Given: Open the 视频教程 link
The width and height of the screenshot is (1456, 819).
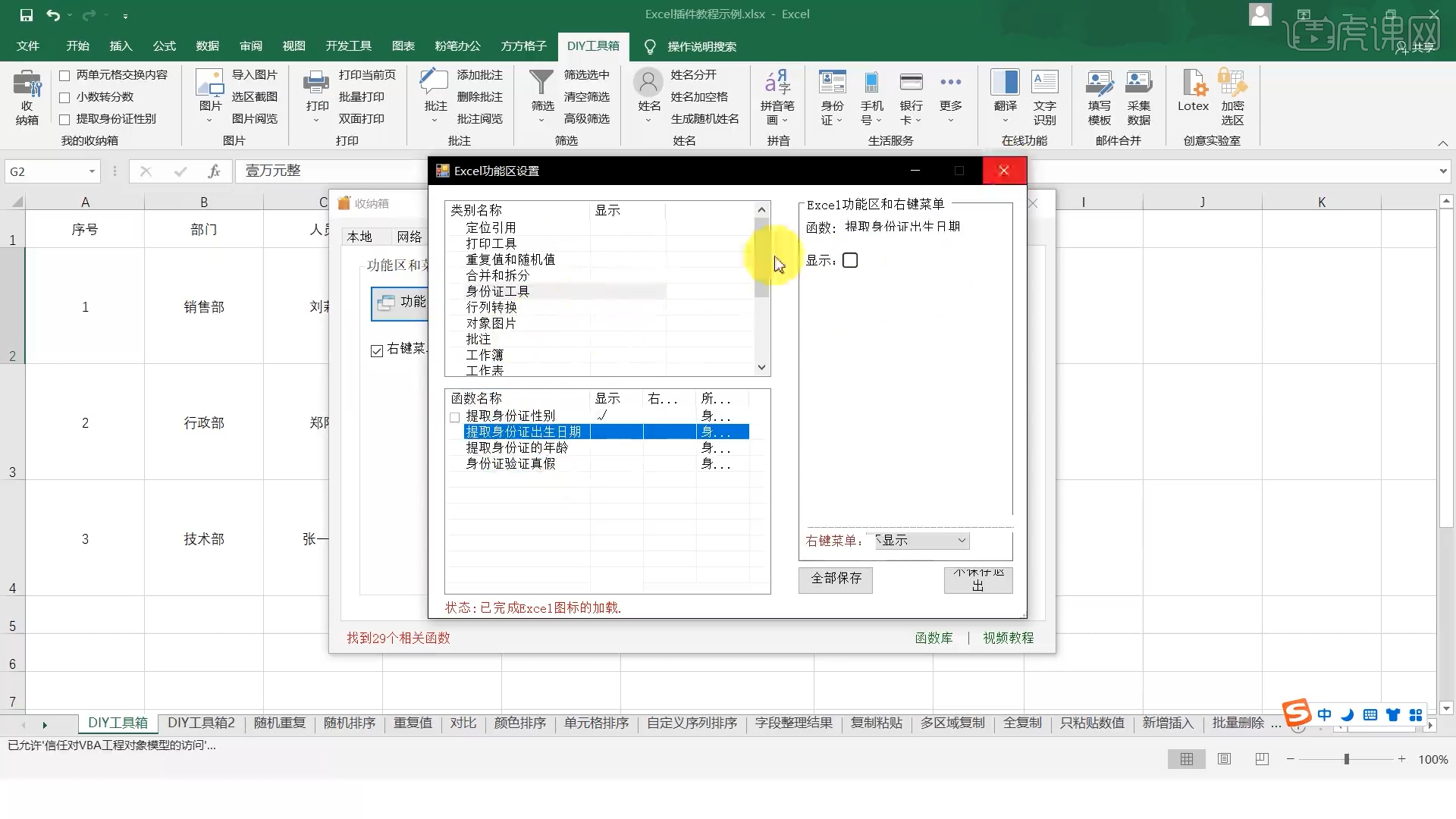Looking at the screenshot, I should [1009, 639].
